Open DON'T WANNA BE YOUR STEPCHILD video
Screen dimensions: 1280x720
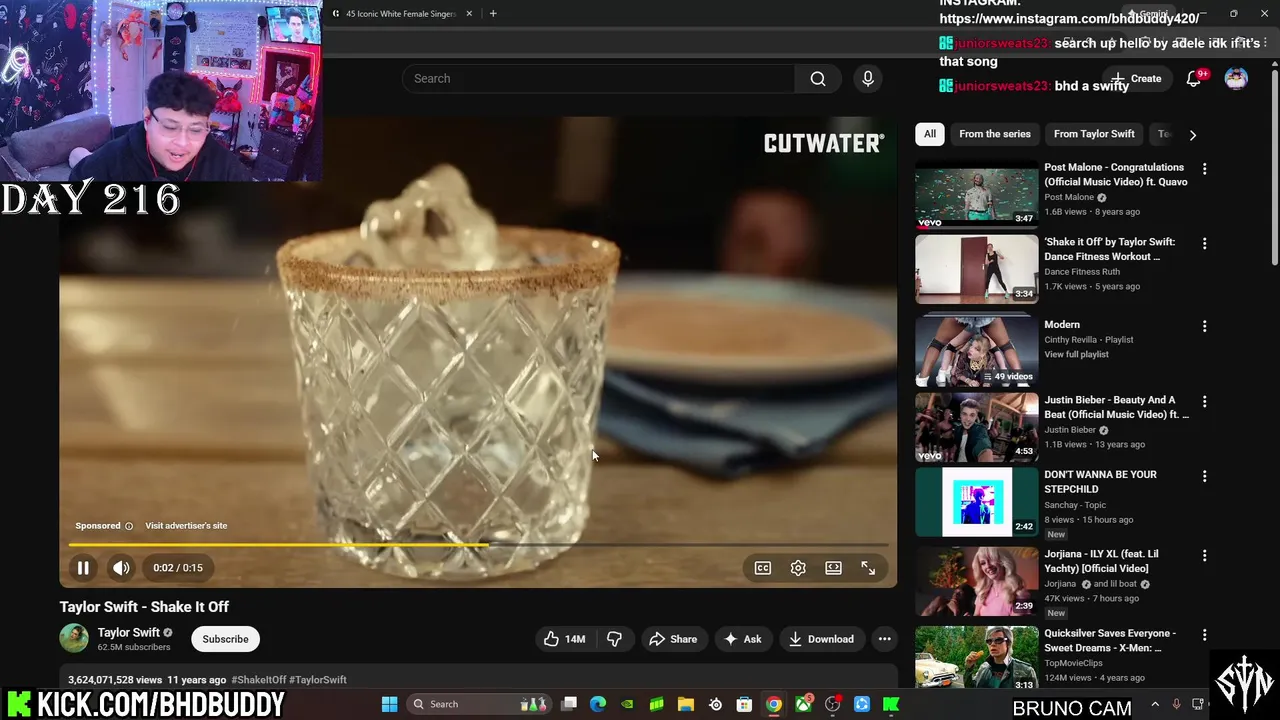point(977,502)
